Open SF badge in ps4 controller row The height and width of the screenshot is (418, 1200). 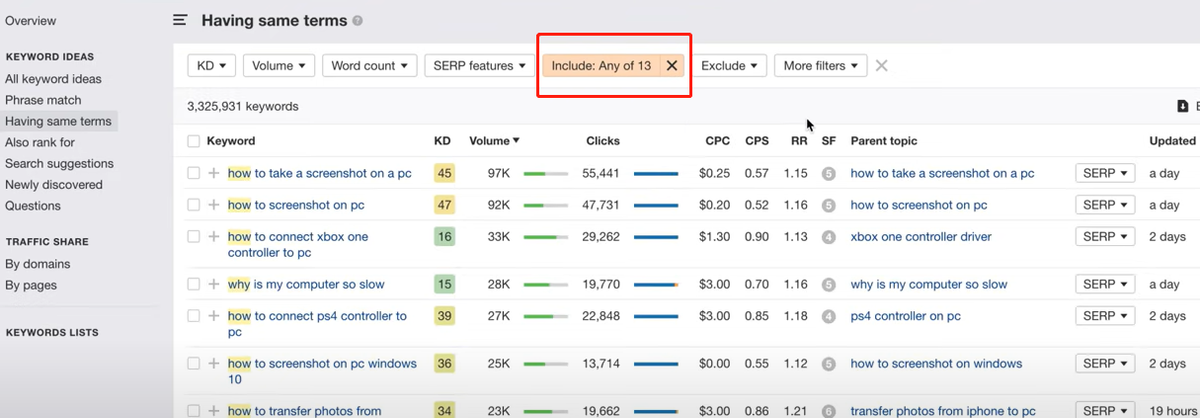click(x=828, y=317)
